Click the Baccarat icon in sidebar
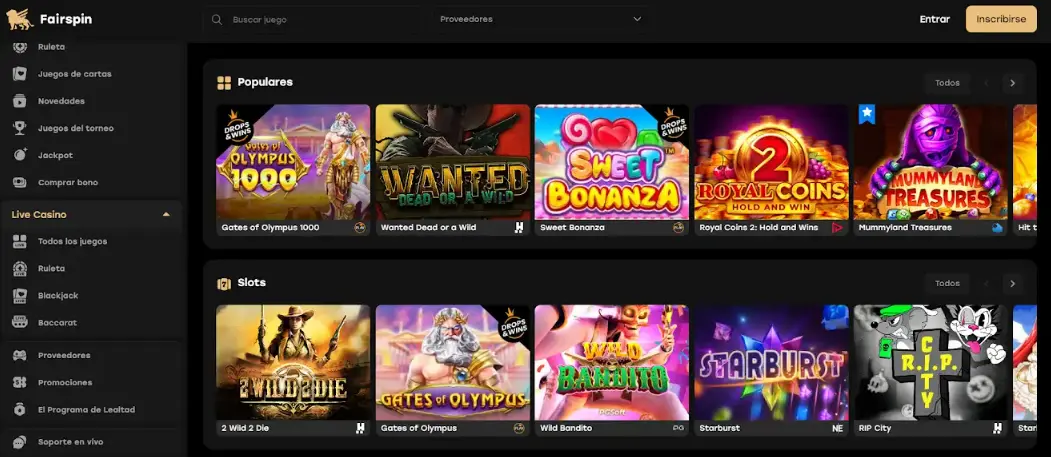Image resolution: width=1051 pixels, height=457 pixels. (x=20, y=322)
